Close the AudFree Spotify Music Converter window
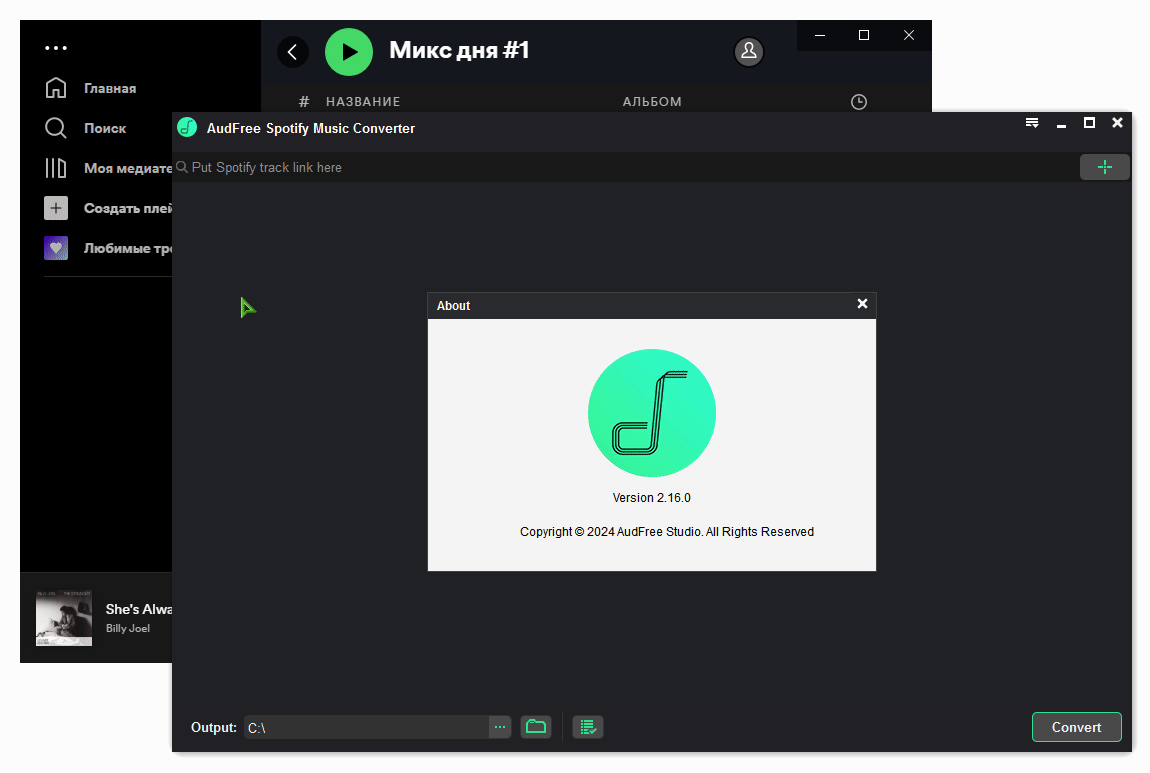The image size is (1150, 773). (1117, 122)
